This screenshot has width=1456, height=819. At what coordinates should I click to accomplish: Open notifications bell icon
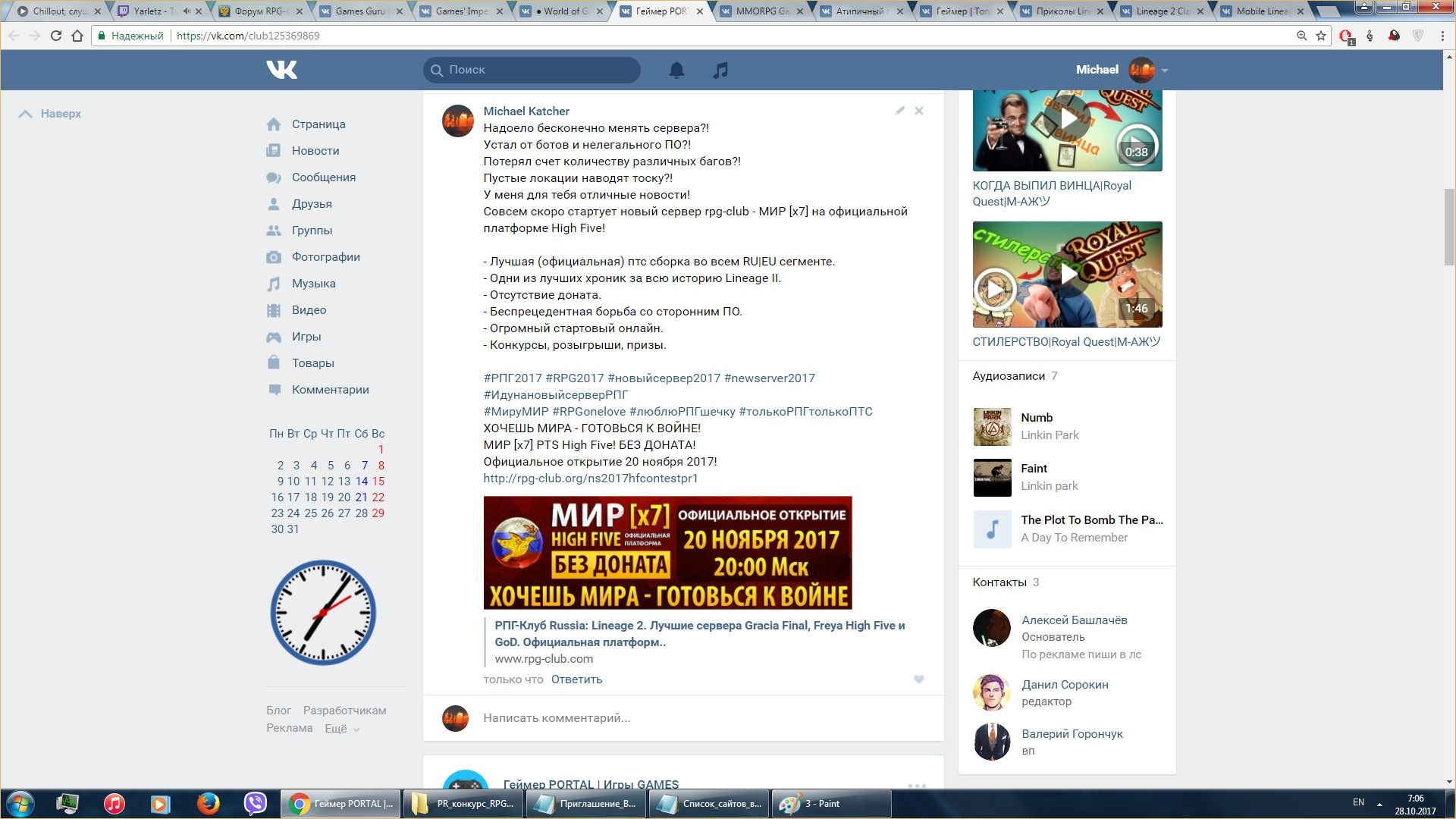(x=676, y=70)
